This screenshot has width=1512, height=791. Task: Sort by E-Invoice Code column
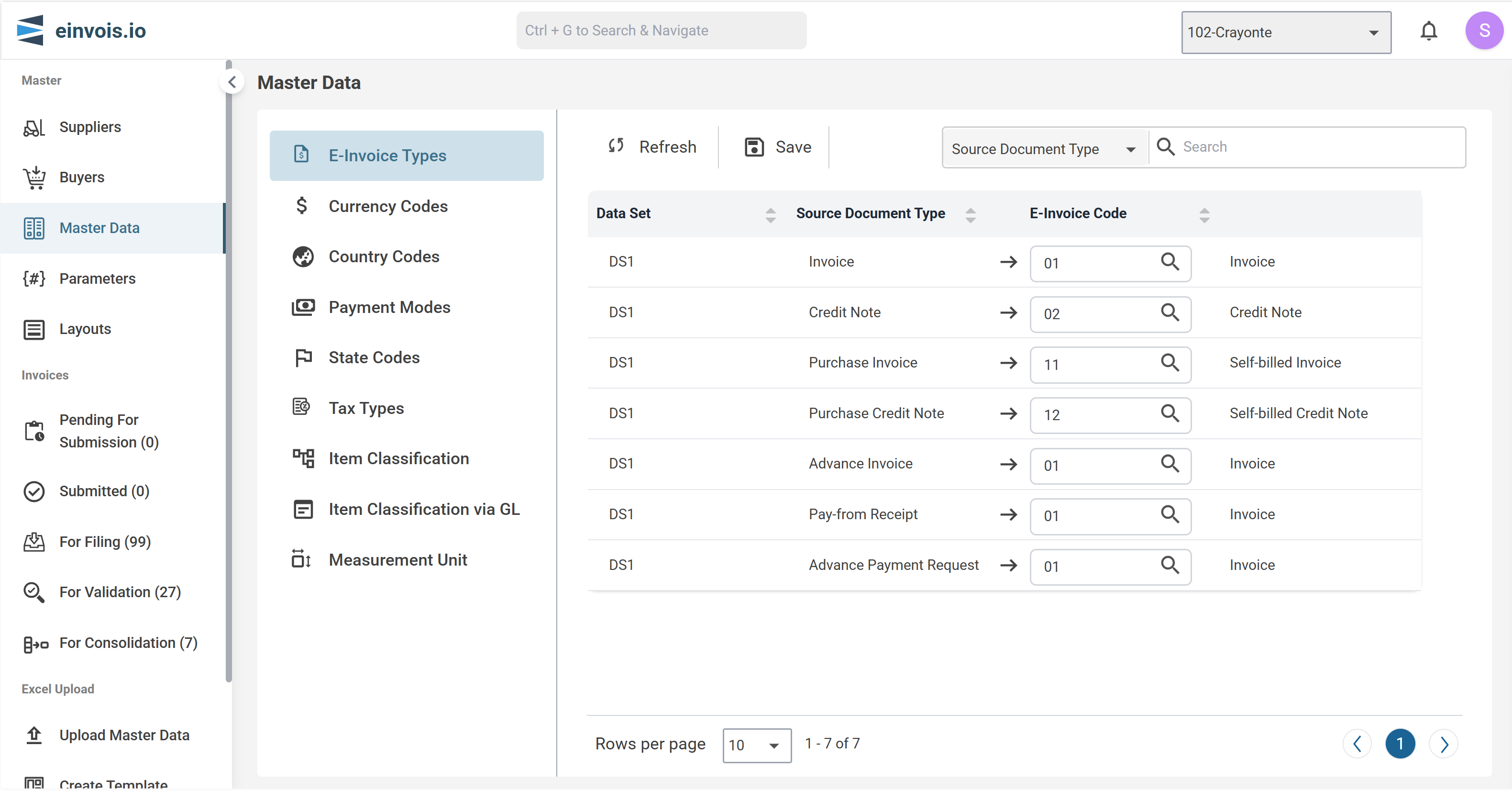[1204, 215]
